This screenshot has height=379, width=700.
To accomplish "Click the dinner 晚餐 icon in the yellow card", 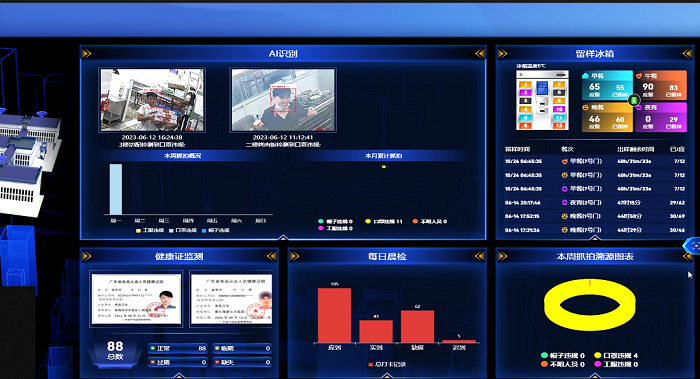I will (586, 108).
